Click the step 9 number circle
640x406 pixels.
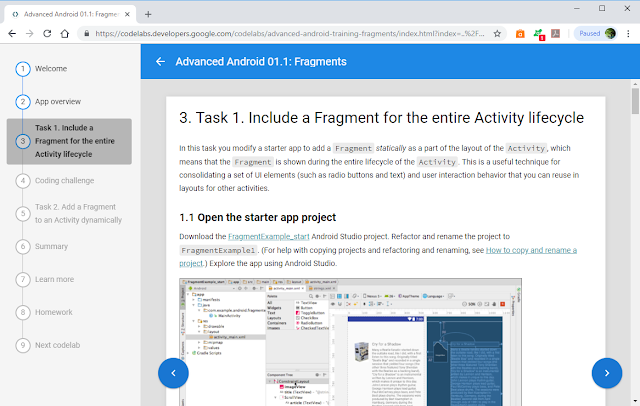[x=23, y=345]
